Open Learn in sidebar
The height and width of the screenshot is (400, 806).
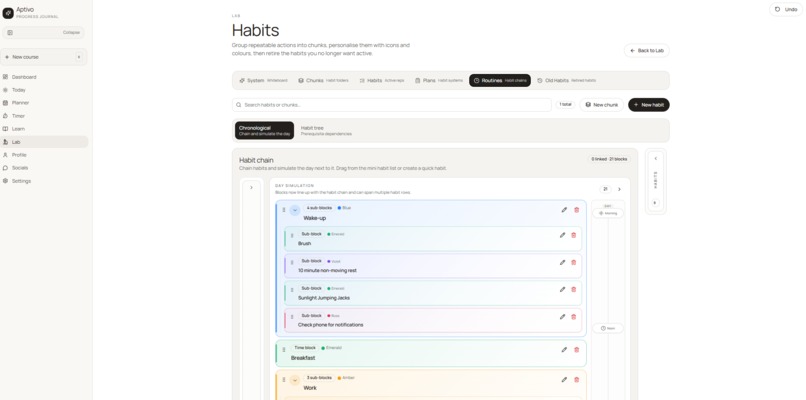pos(44,129)
